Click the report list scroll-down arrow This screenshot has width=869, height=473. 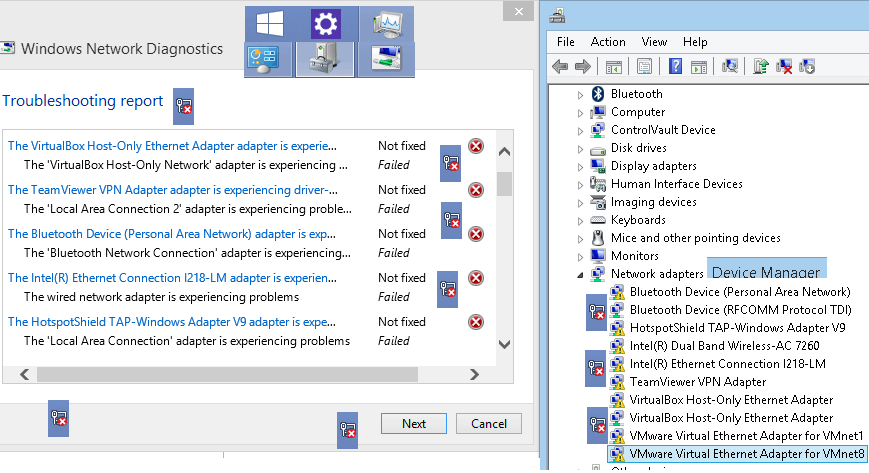[x=504, y=344]
